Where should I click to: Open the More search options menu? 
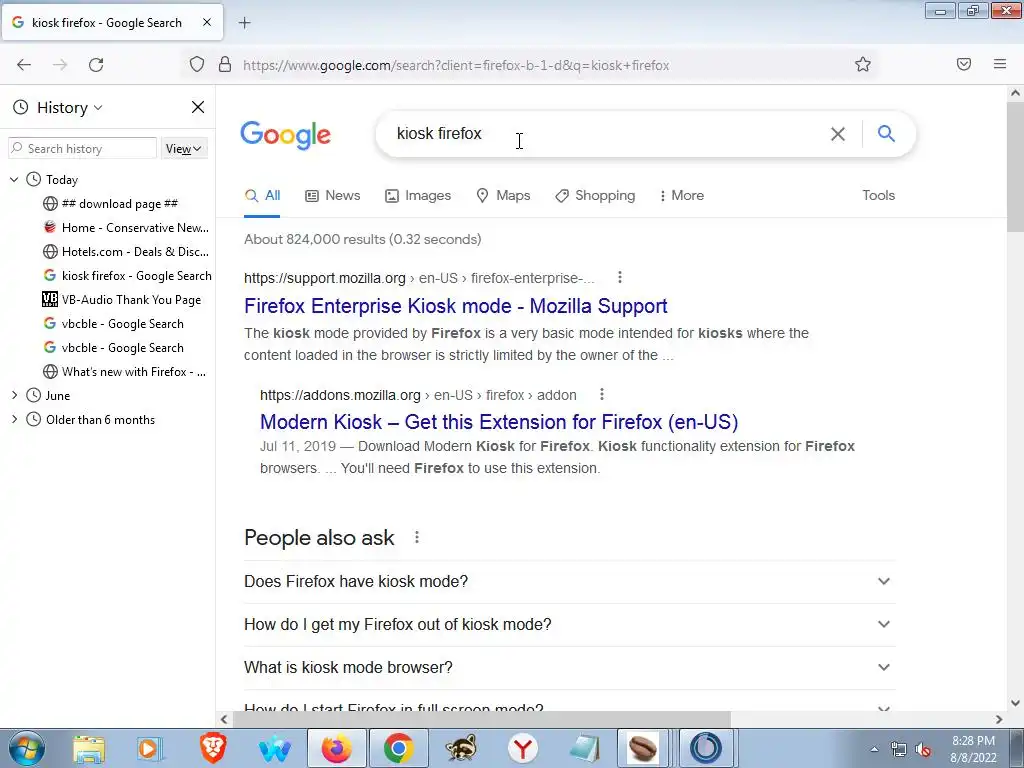[682, 195]
